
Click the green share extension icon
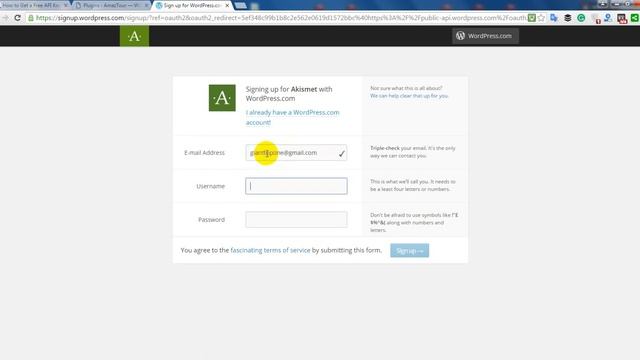pos(635,18)
